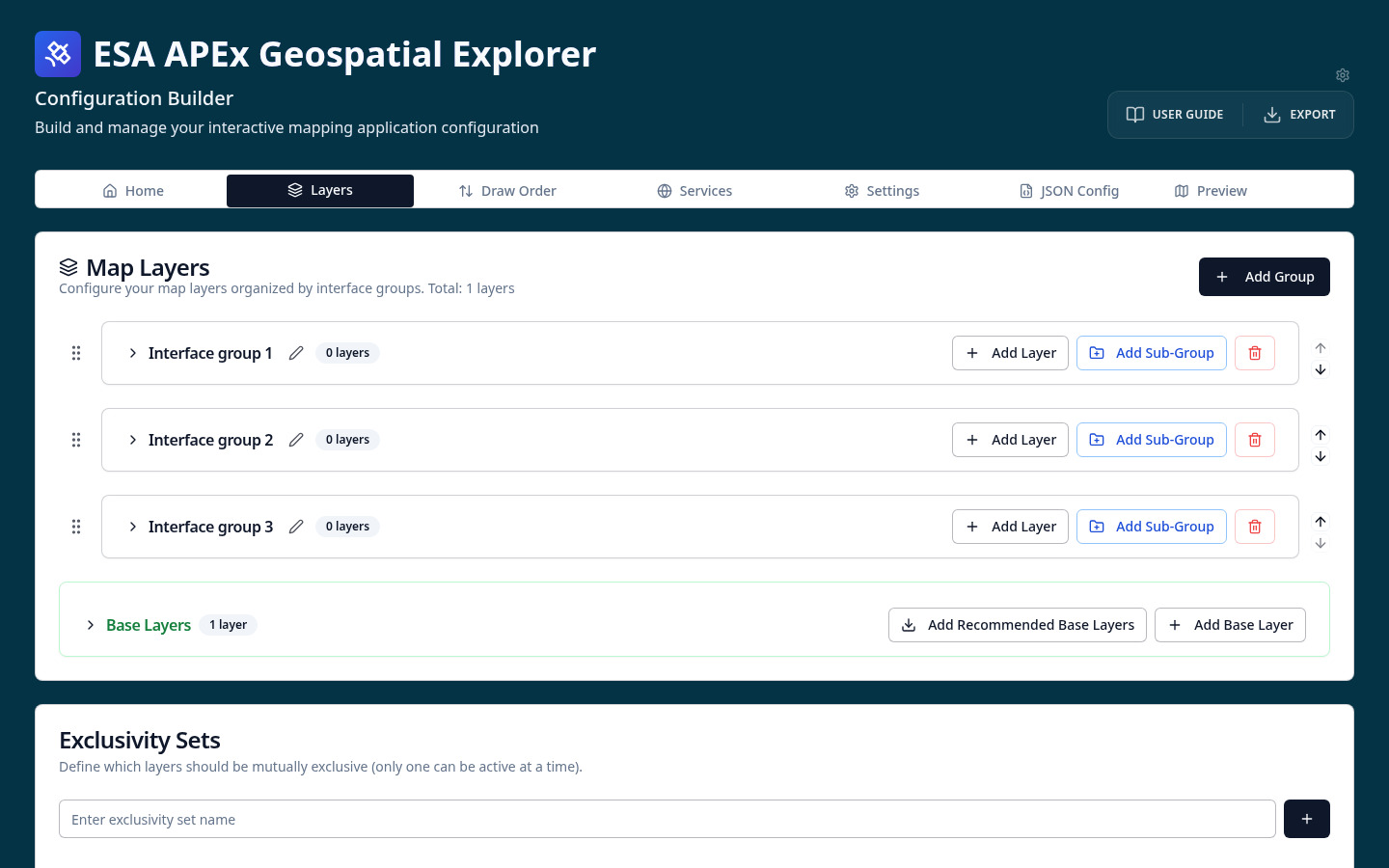Rename Interface group 1 with pencil icon
Screen dimensions: 1389x868
(296, 353)
